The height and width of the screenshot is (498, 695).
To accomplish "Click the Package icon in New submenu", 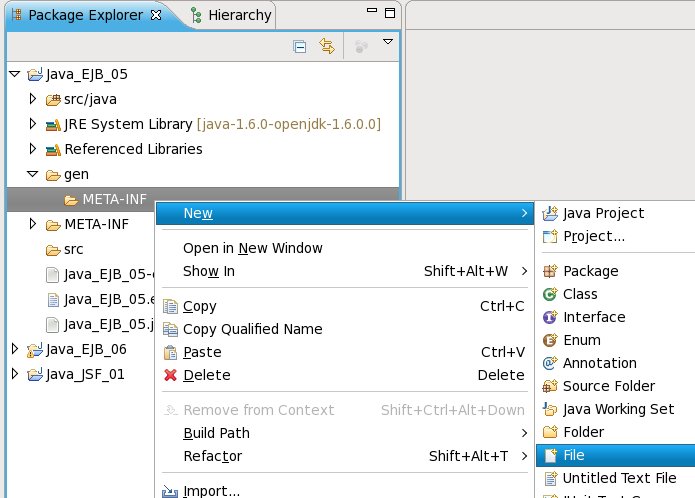I will click(x=549, y=271).
